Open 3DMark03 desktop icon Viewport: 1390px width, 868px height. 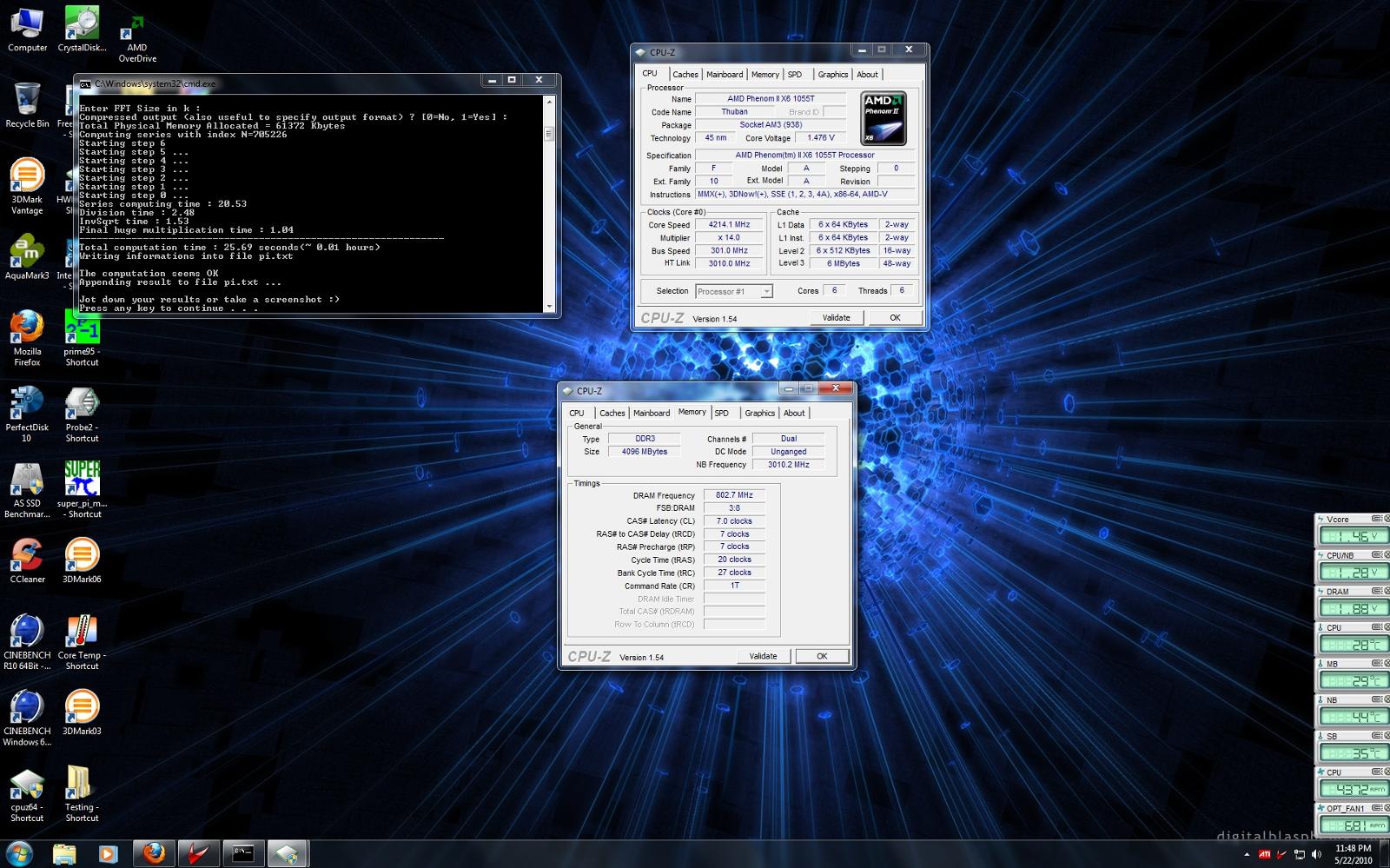[82, 712]
